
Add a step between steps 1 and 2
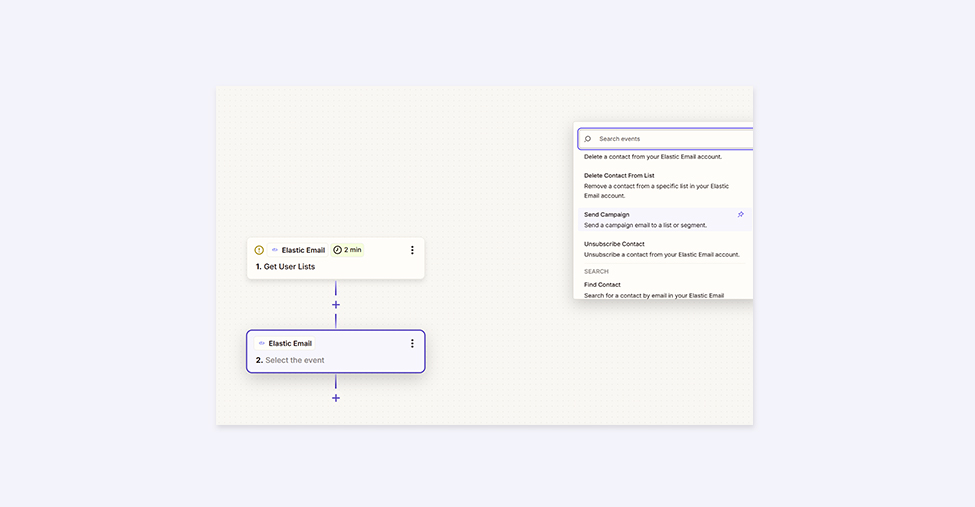click(x=336, y=305)
